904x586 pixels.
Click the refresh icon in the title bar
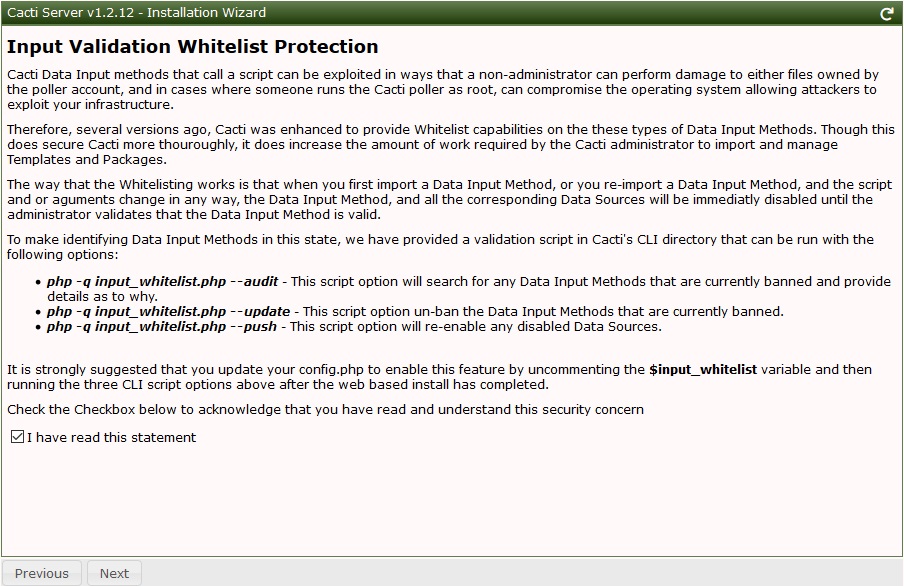[x=887, y=13]
